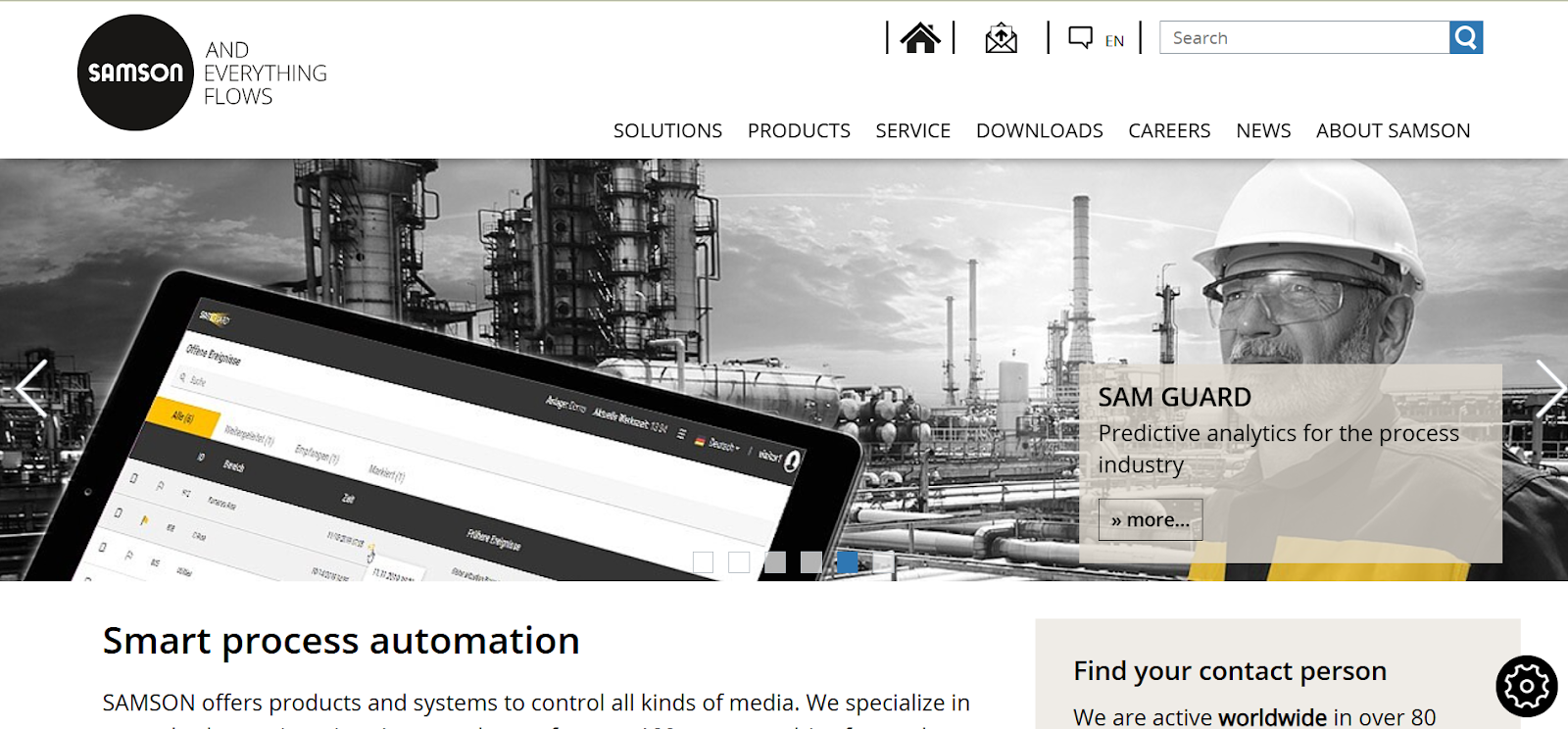Open the CAREERS menu
Image resolution: width=1568 pixels, height=729 pixels.
coord(1169,130)
